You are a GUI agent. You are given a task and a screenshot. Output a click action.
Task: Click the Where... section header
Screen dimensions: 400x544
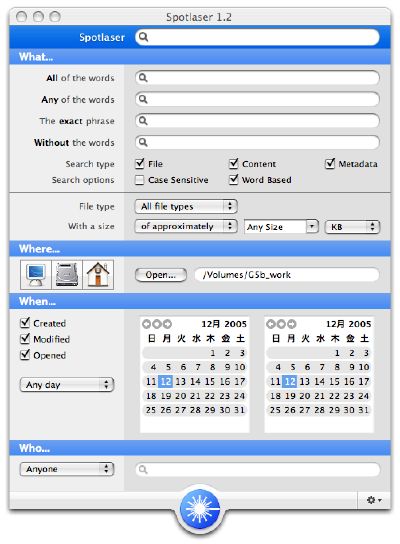pyautogui.click(x=200, y=249)
